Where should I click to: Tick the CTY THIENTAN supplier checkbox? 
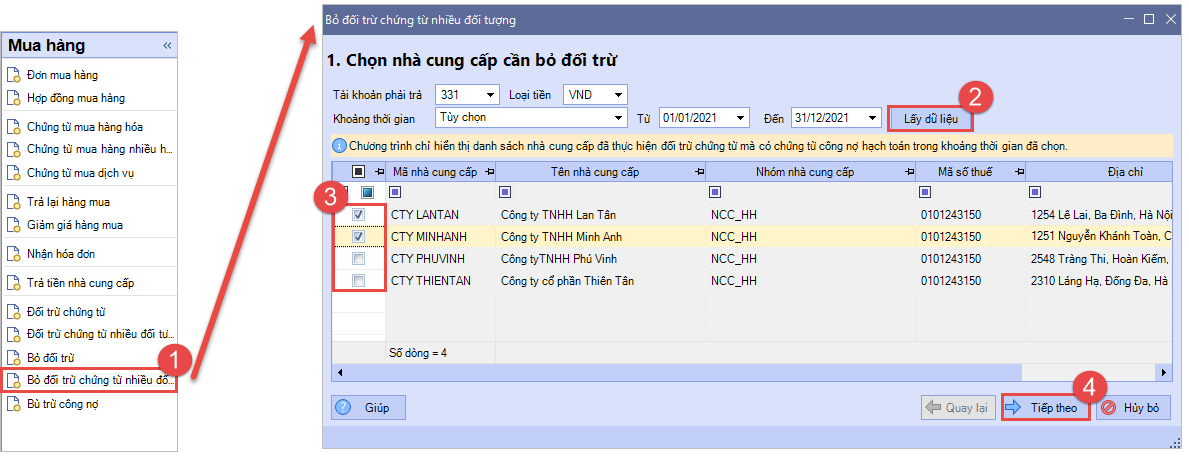(358, 281)
